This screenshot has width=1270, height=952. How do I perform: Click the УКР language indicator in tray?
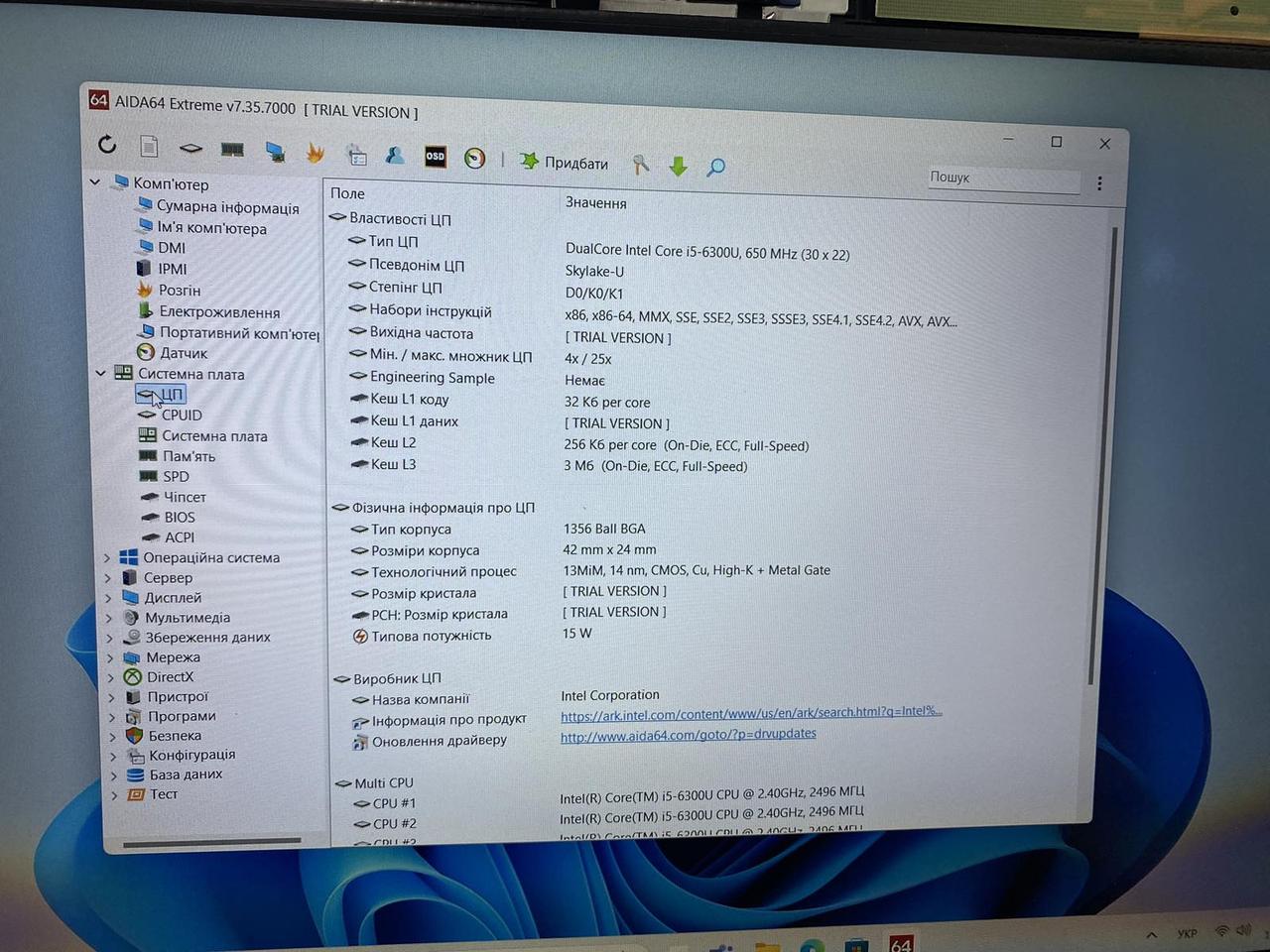tap(1187, 933)
